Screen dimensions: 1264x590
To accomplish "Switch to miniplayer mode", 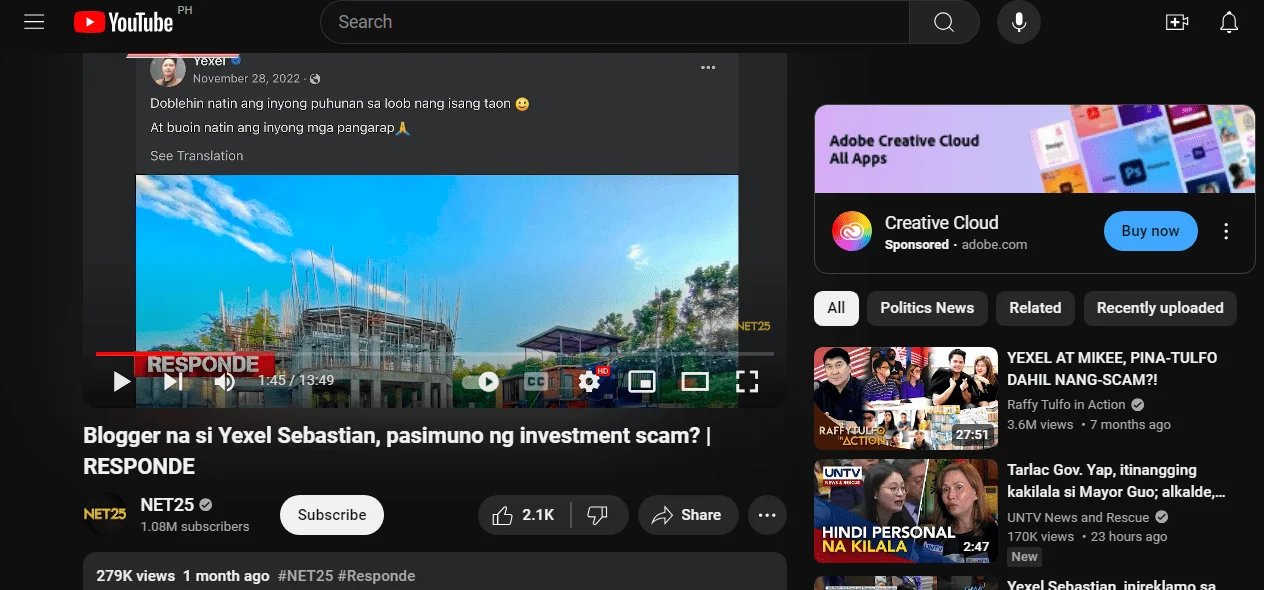I will pos(641,381).
